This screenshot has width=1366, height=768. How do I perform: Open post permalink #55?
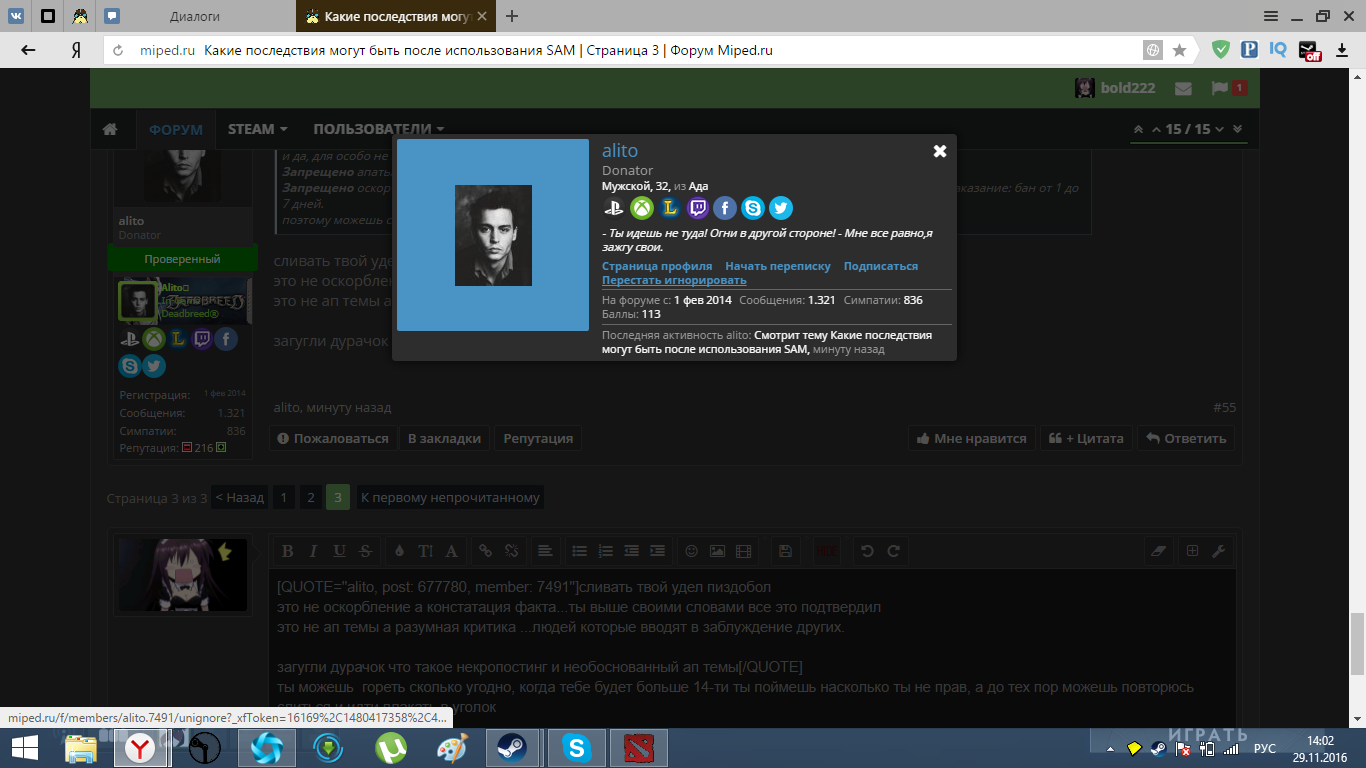pyautogui.click(x=1224, y=408)
